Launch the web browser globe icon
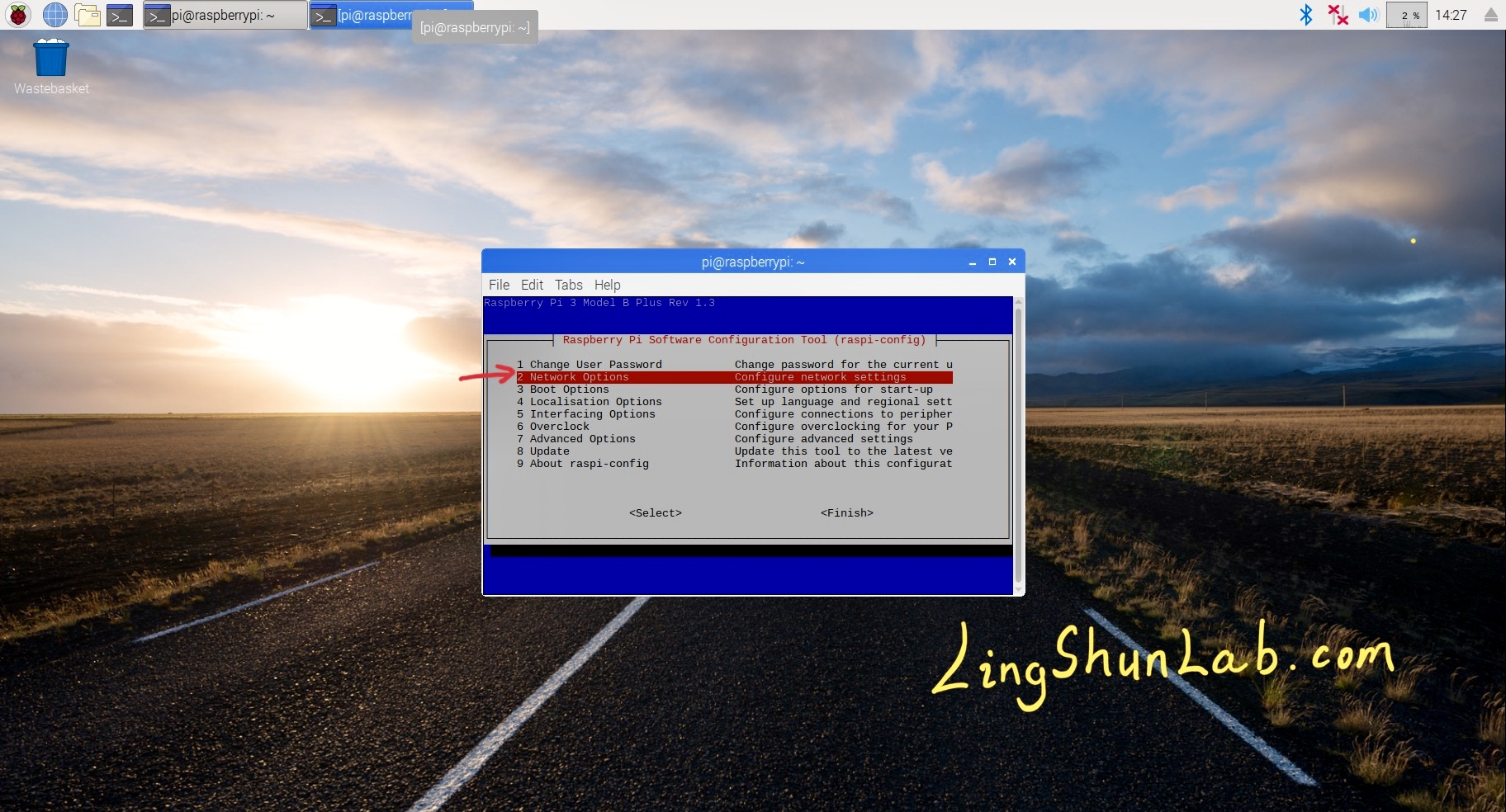This screenshot has width=1506, height=812. point(55,15)
